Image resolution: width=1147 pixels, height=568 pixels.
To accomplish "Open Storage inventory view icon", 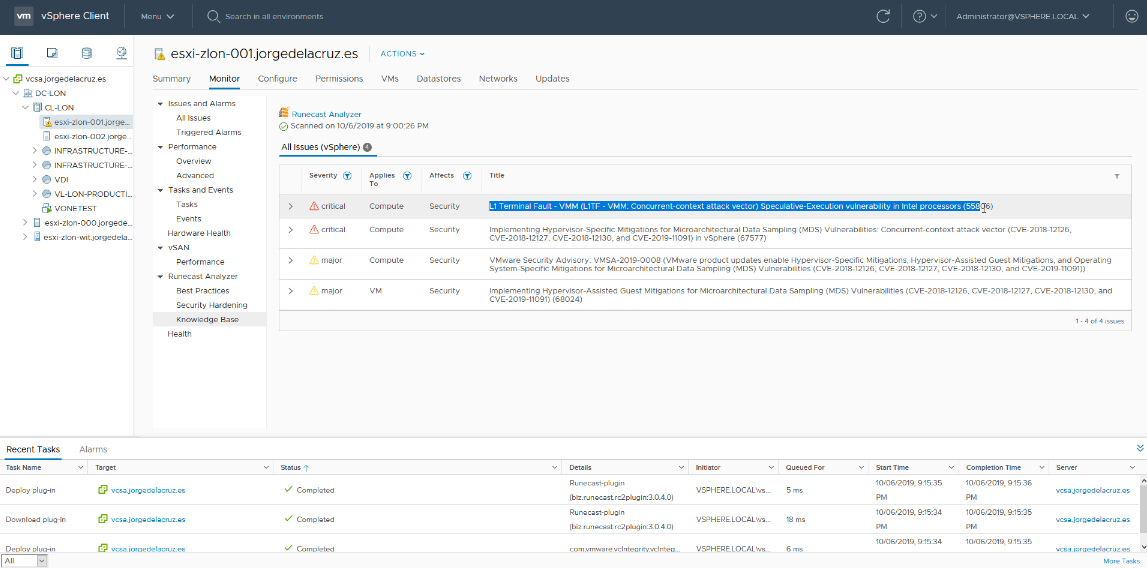I will [x=86, y=53].
